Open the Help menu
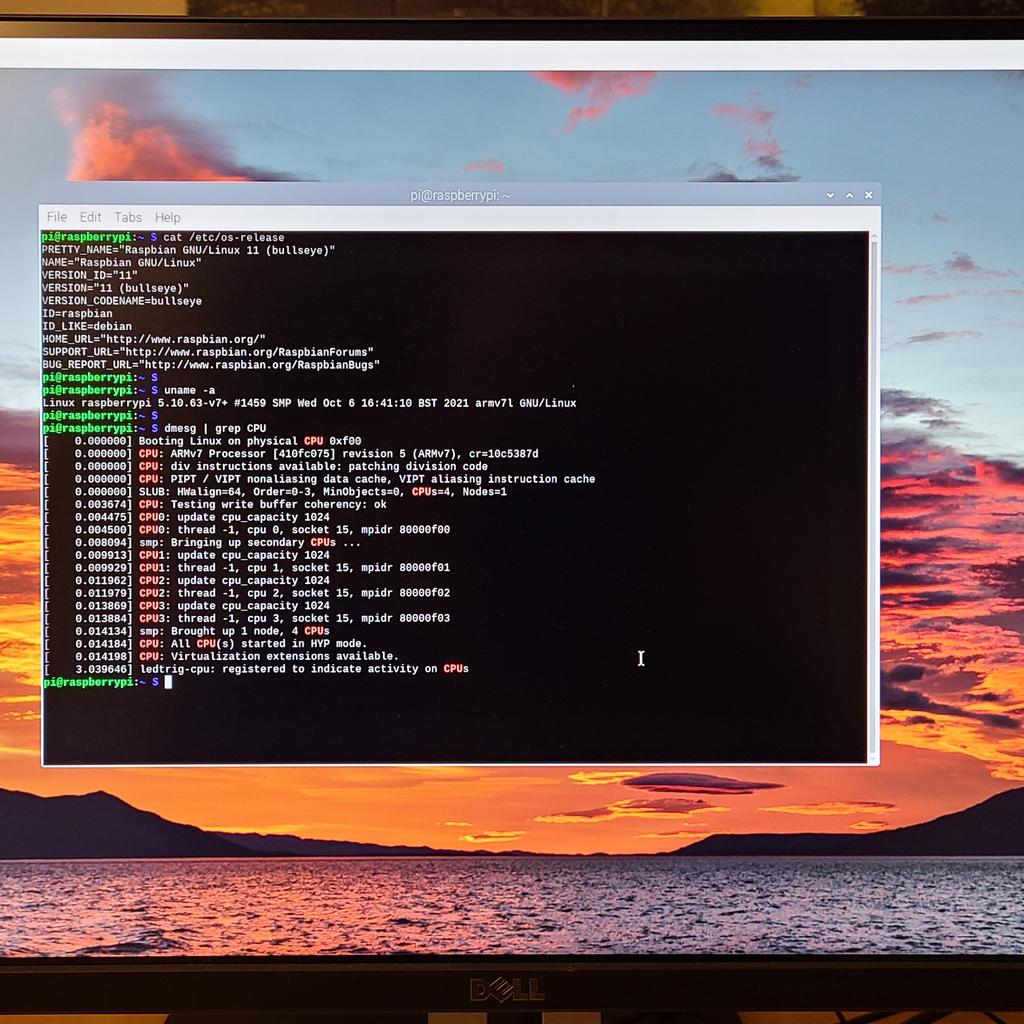The width and height of the screenshot is (1024, 1024). coord(167,217)
